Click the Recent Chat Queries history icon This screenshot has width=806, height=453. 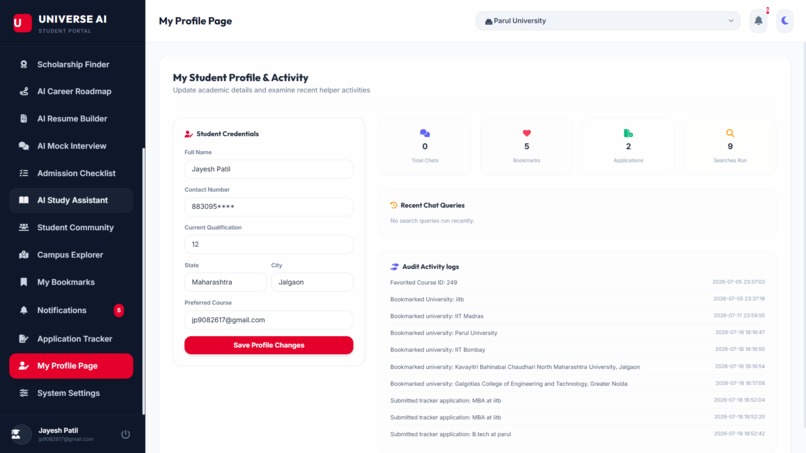coord(394,205)
